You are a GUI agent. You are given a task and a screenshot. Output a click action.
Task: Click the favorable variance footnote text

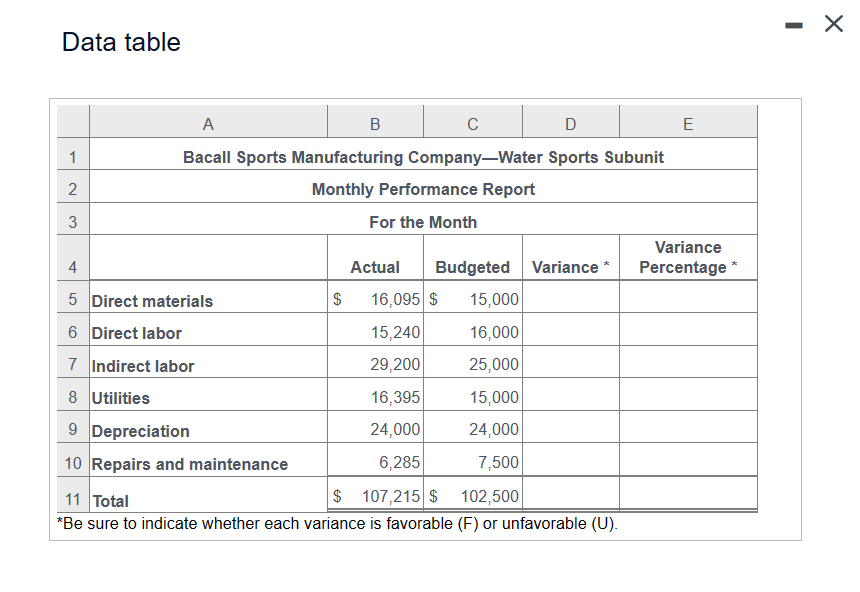(340, 522)
